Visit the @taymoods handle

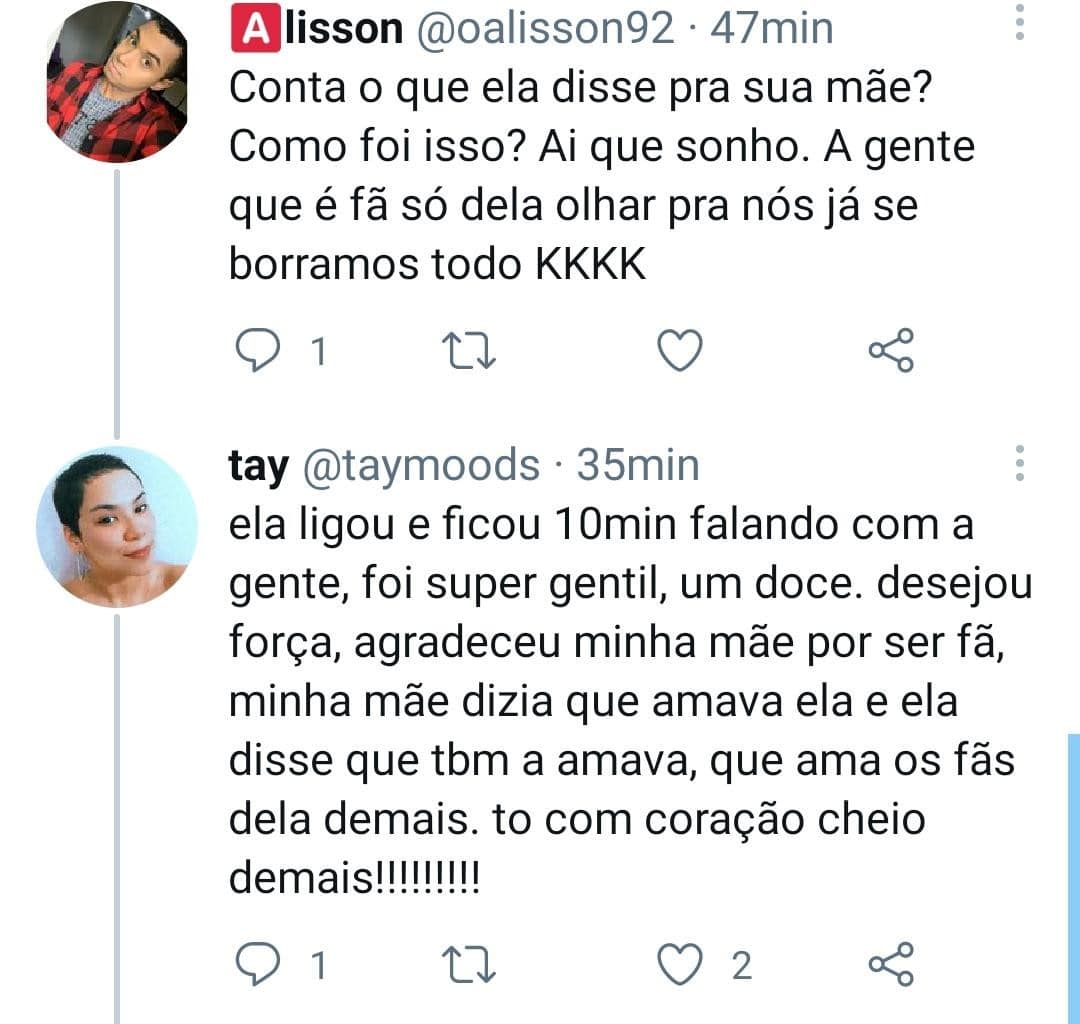point(420,466)
